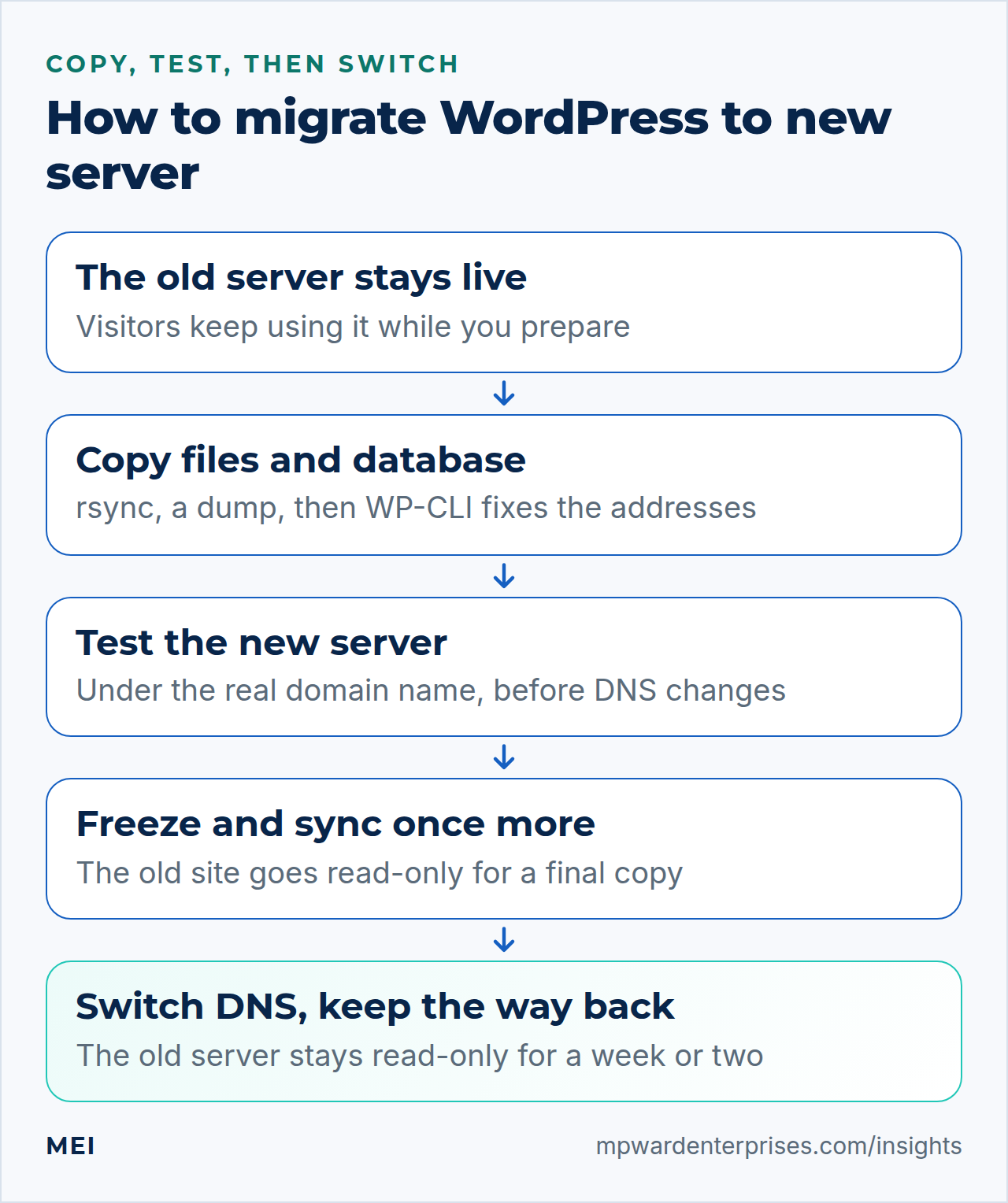Image resolution: width=1008 pixels, height=1203 pixels.
Task: Click the "COPY, TEST, THEN SWITCH" kicker text
Action: (253, 64)
